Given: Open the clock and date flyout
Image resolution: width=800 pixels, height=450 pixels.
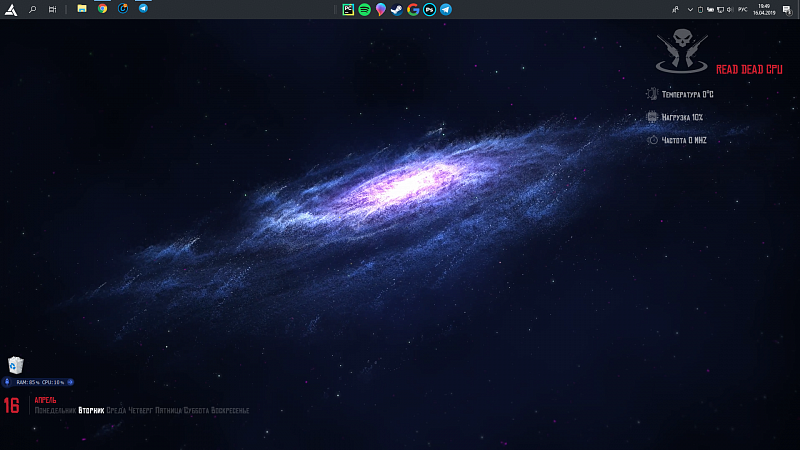Looking at the screenshot, I should 766,8.
